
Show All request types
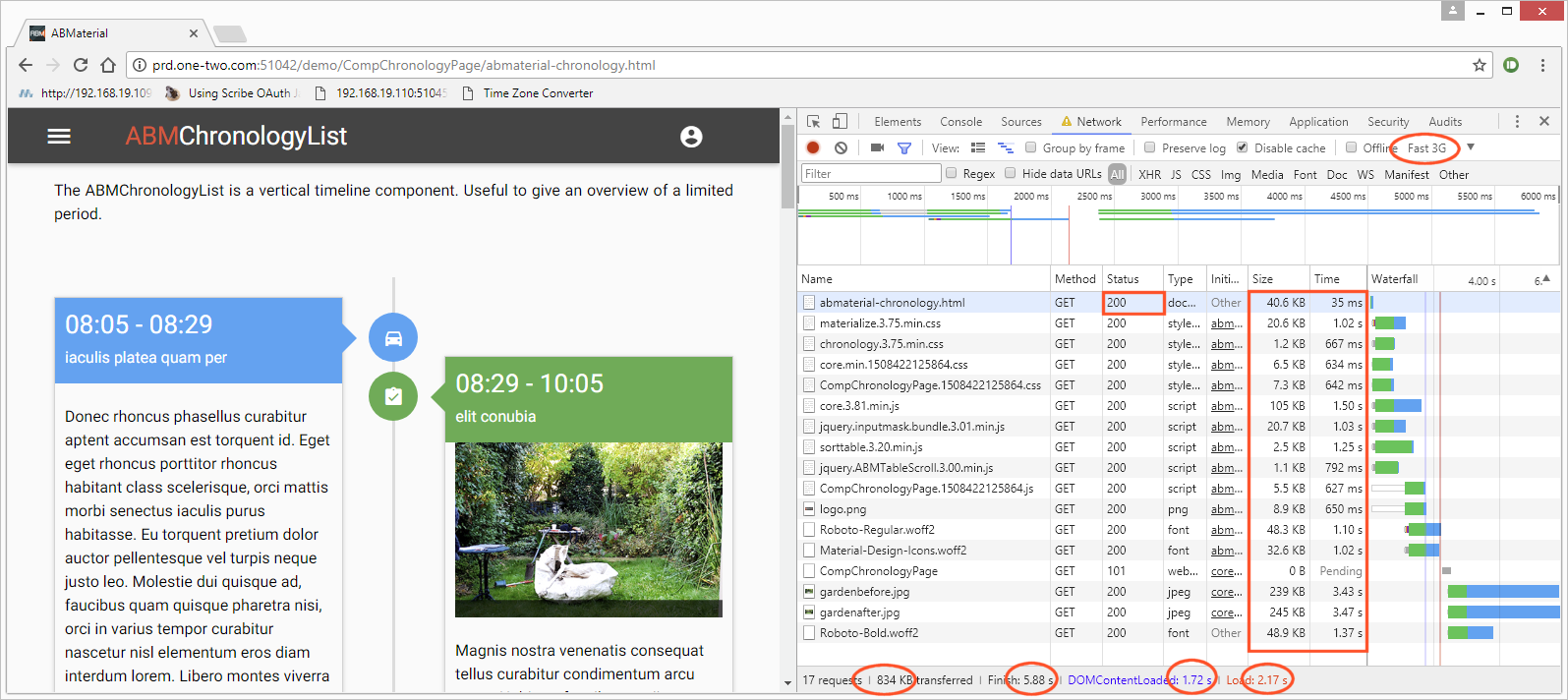coord(1117,174)
